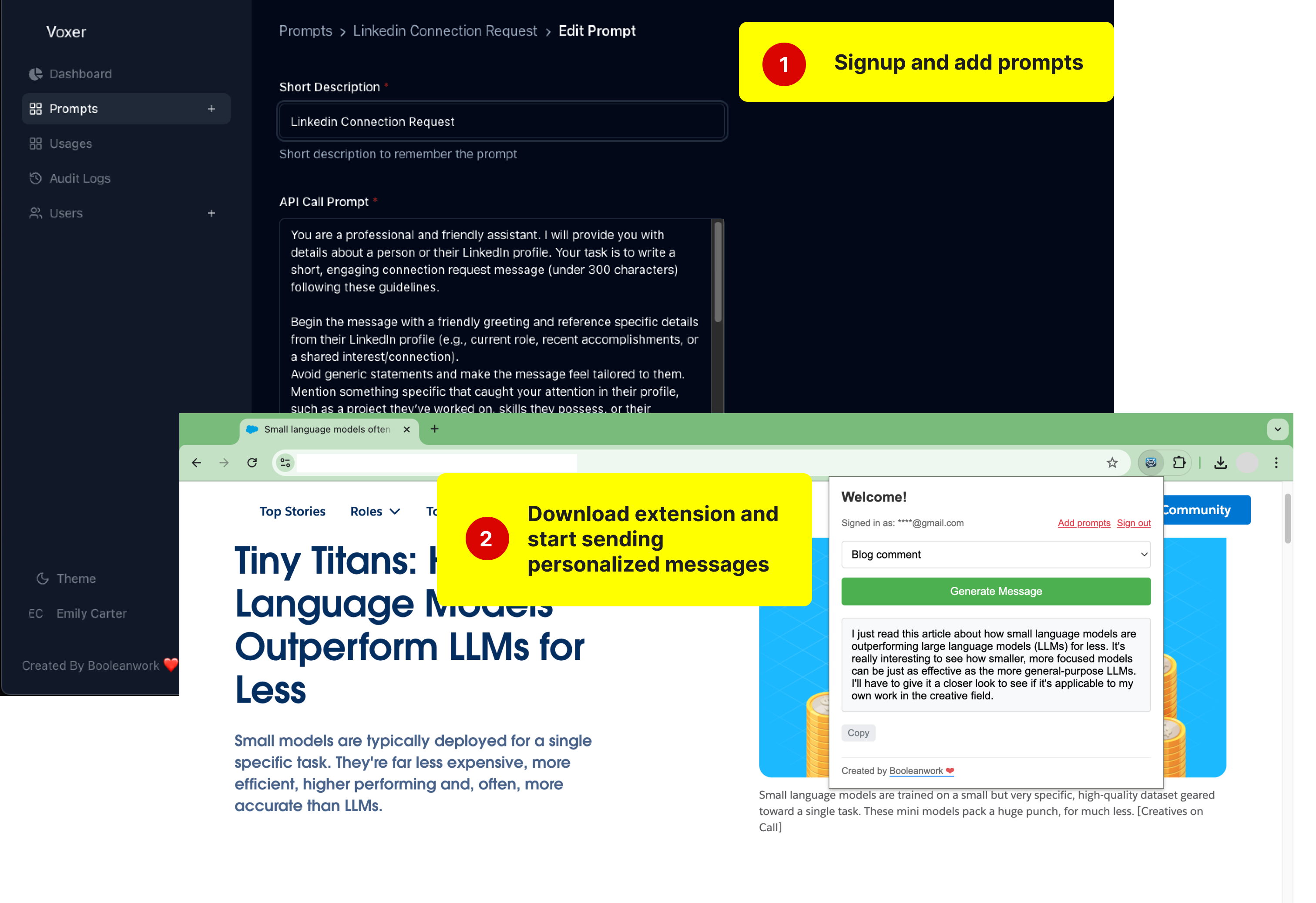
Task: Toggle Add Users plus button in sidebar
Action: coord(210,212)
